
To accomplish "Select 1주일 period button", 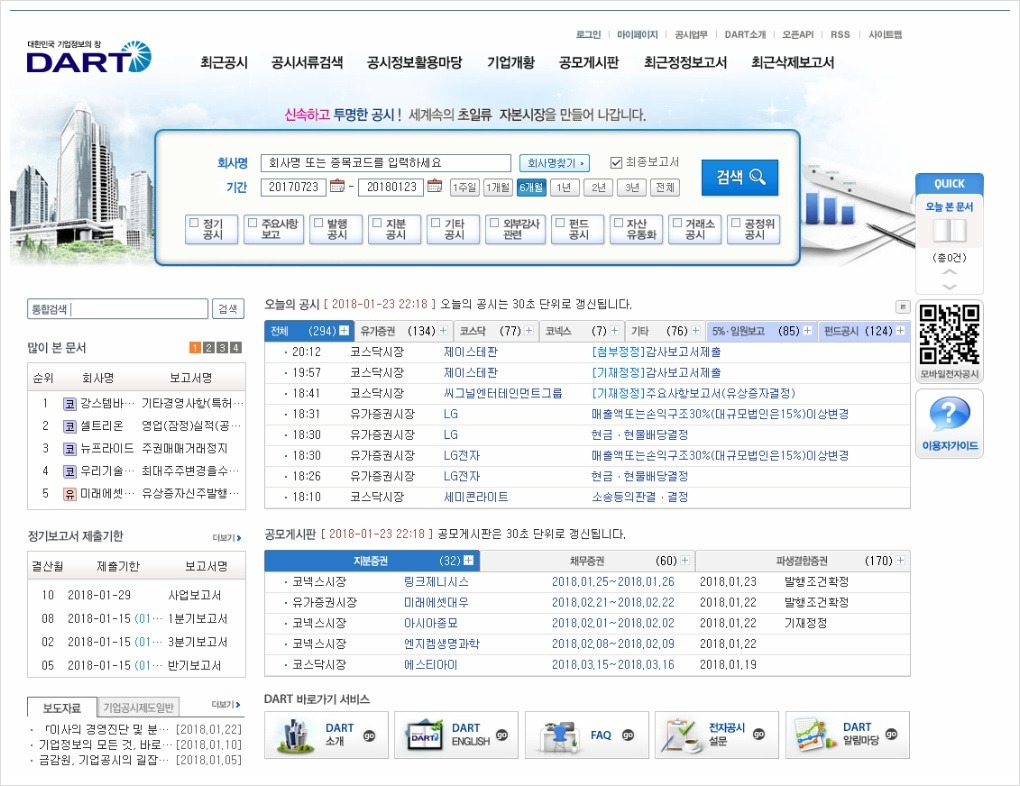I will 464,187.
